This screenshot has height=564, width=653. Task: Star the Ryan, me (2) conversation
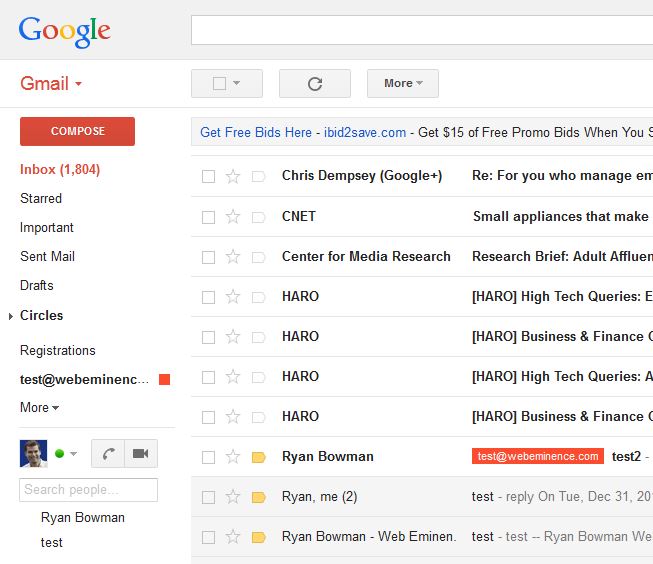[233, 497]
